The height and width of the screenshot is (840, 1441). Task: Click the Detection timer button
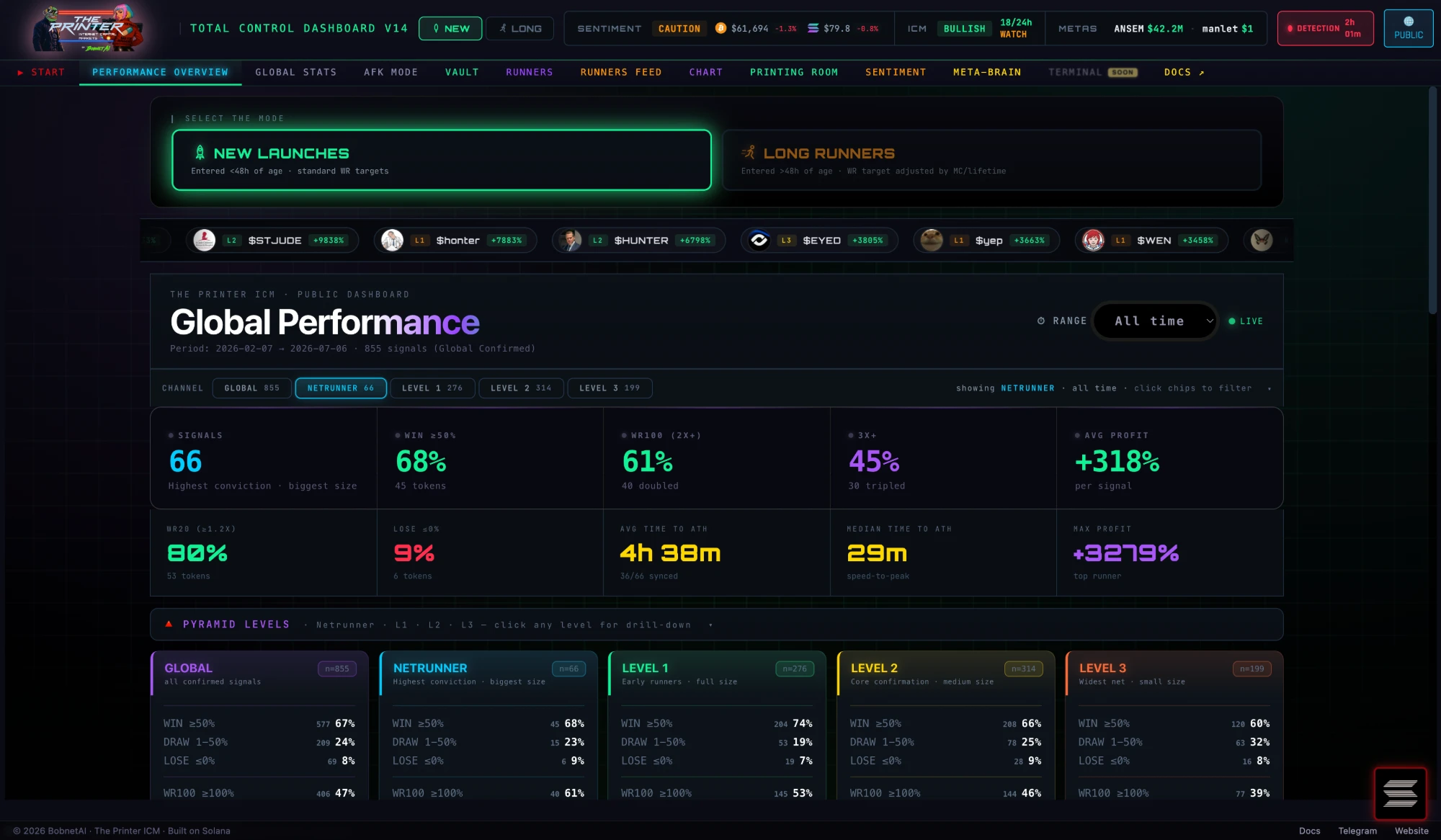[1325, 29]
